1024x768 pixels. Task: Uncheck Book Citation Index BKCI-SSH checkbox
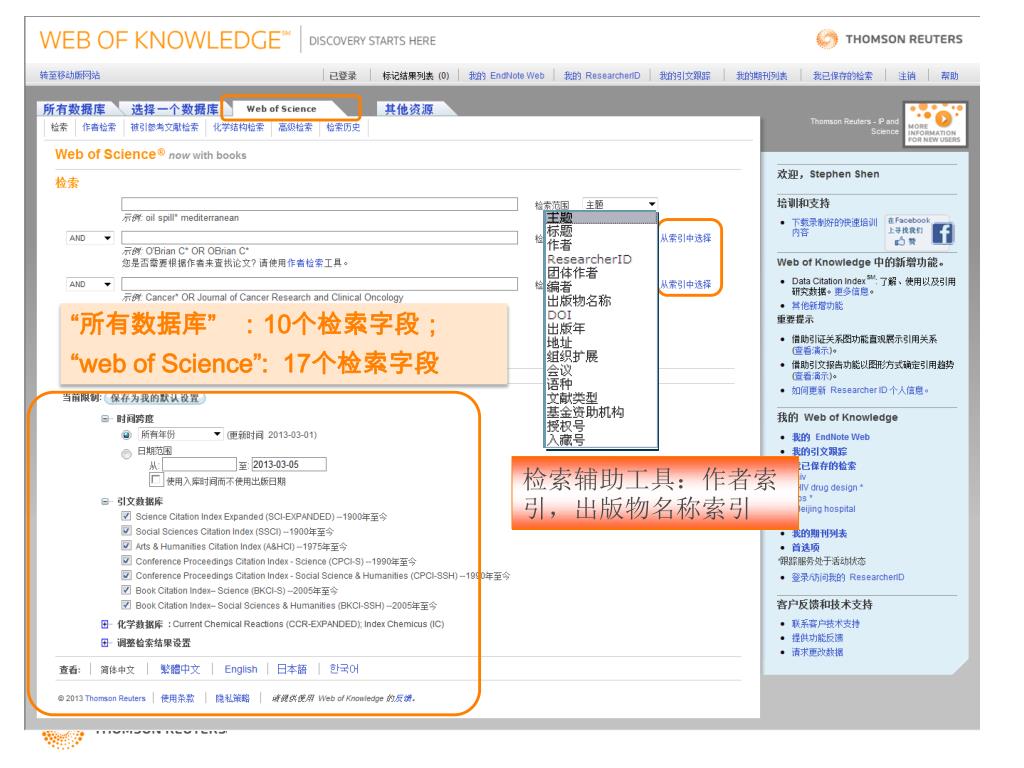(x=126, y=605)
